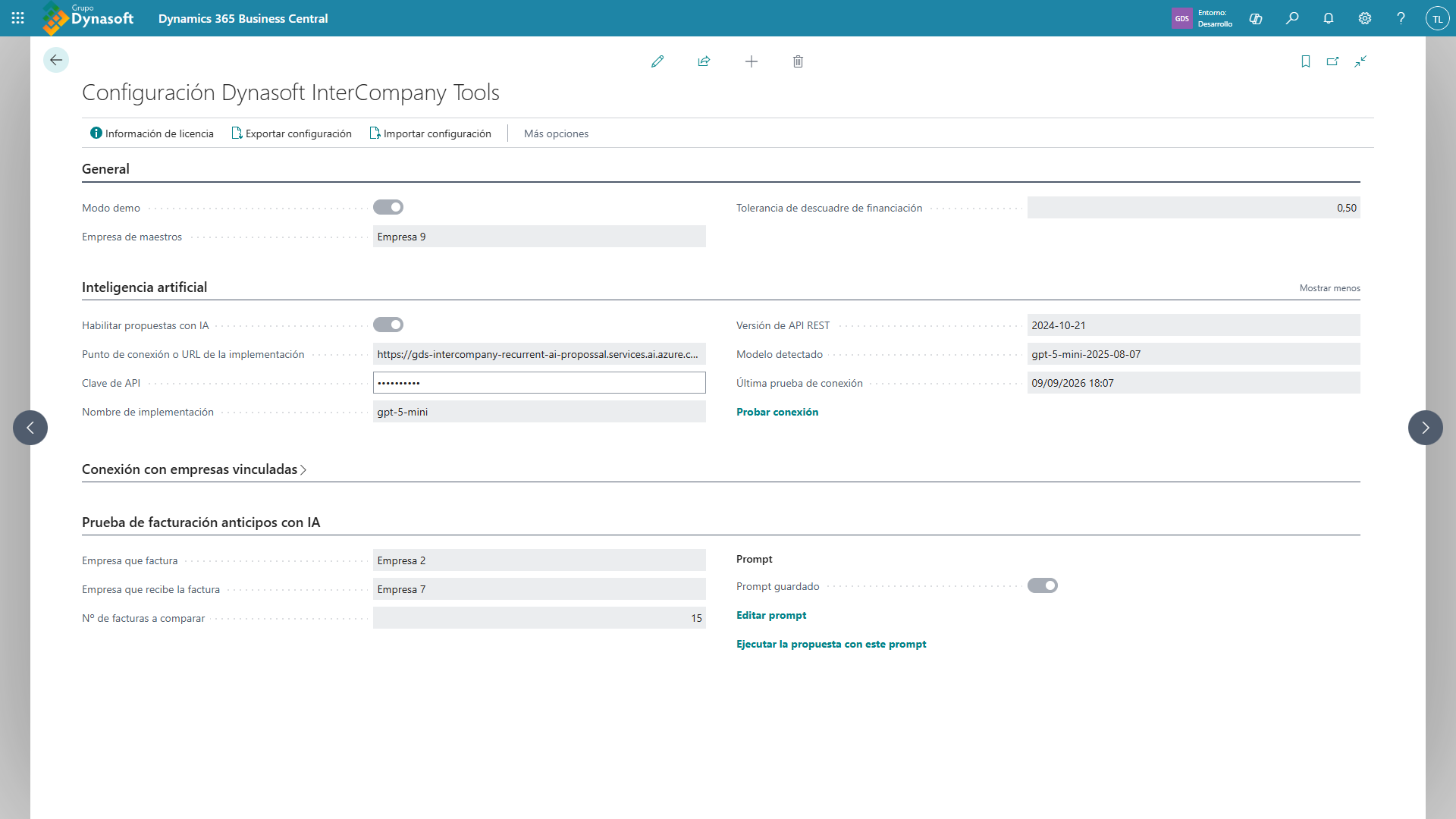Open the TL user account avatar
Screen dimensions: 1456x819
pos(1437,18)
